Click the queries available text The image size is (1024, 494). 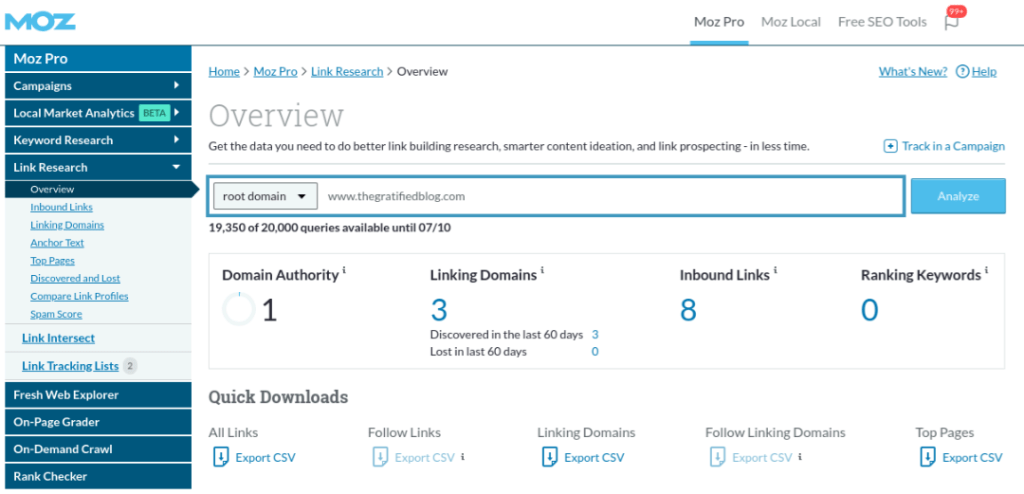pos(330,228)
